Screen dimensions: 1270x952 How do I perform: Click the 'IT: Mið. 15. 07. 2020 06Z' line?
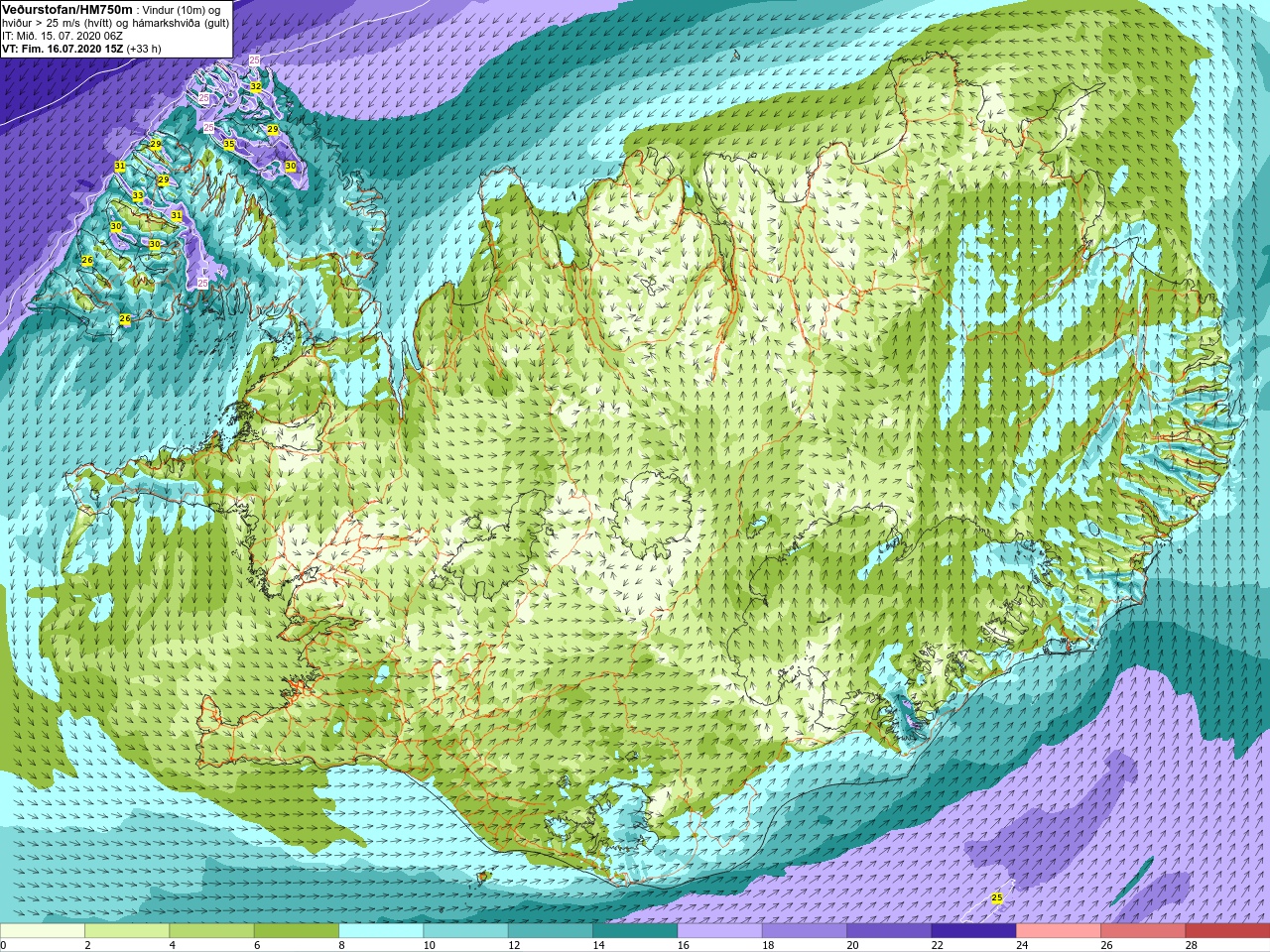(x=63, y=35)
